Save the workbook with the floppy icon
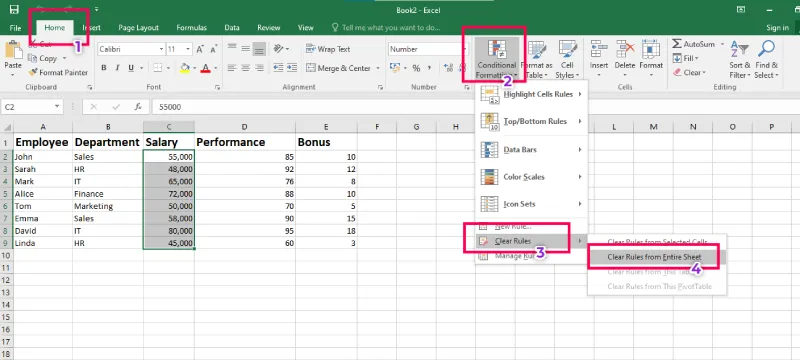800x360 pixels. pyautogui.click(x=14, y=10)
